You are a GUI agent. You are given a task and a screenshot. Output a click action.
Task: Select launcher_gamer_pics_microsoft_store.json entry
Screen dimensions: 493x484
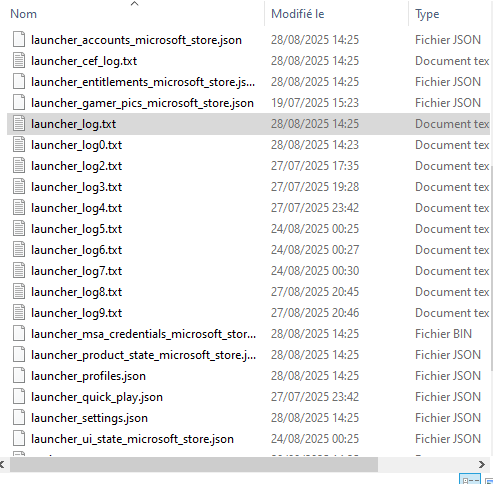[142, 103]
